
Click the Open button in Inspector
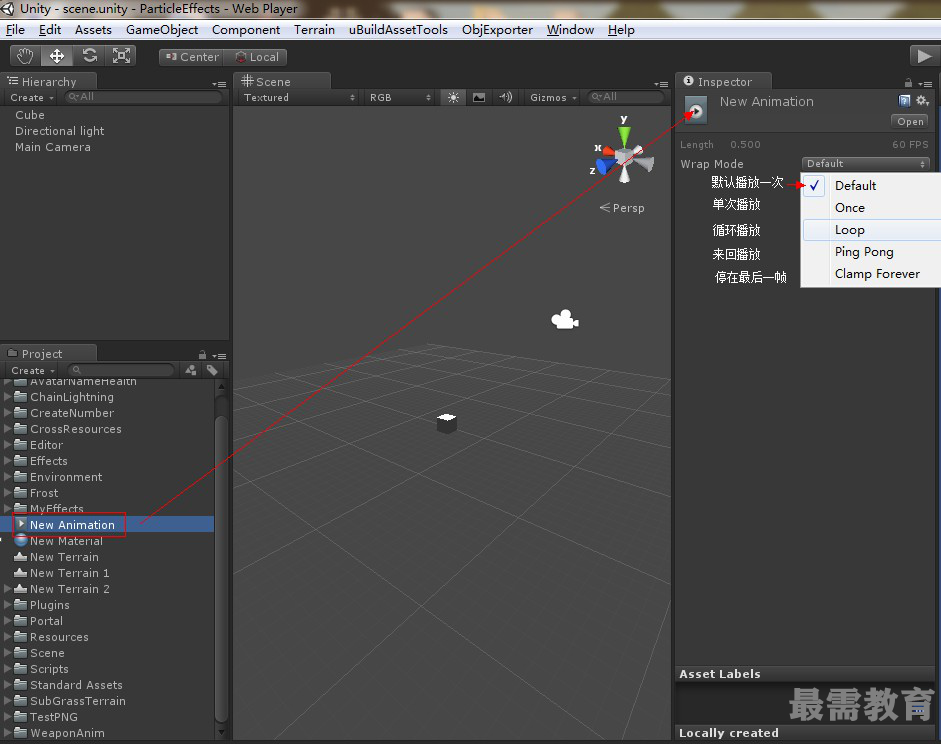pyautogui.click(x=910, y=121)
